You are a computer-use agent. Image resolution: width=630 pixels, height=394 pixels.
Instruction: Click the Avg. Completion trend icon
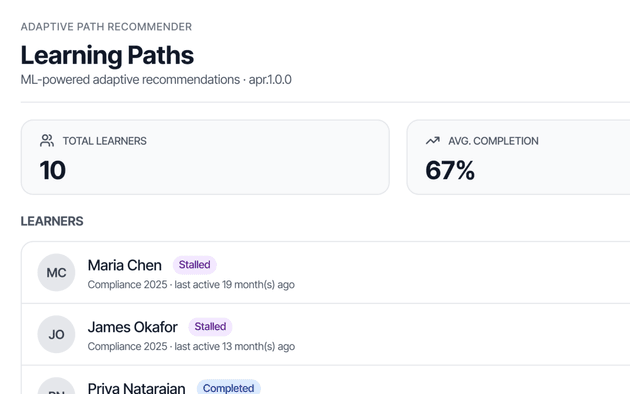pyautogui.click(x=433, y=141)
